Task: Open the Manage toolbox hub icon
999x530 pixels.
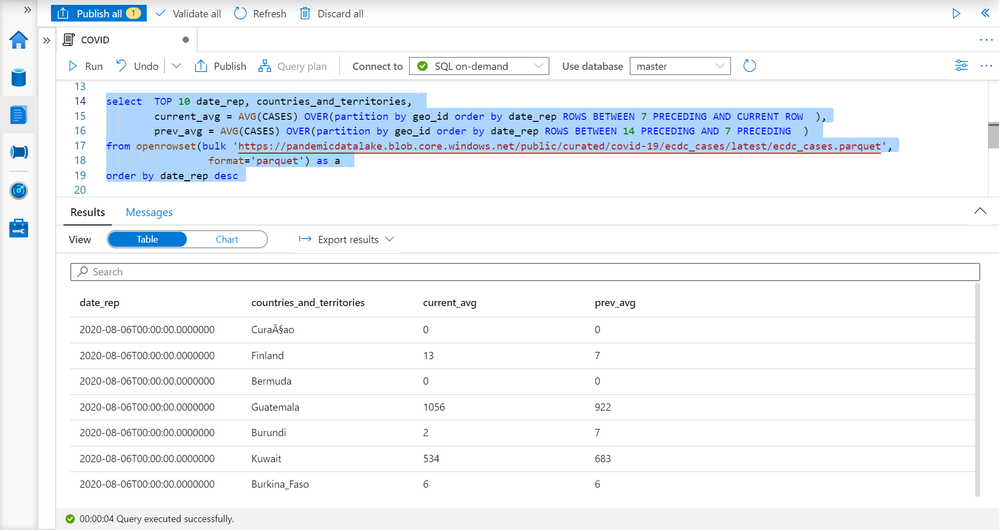Action: click(x=18, y=228)
